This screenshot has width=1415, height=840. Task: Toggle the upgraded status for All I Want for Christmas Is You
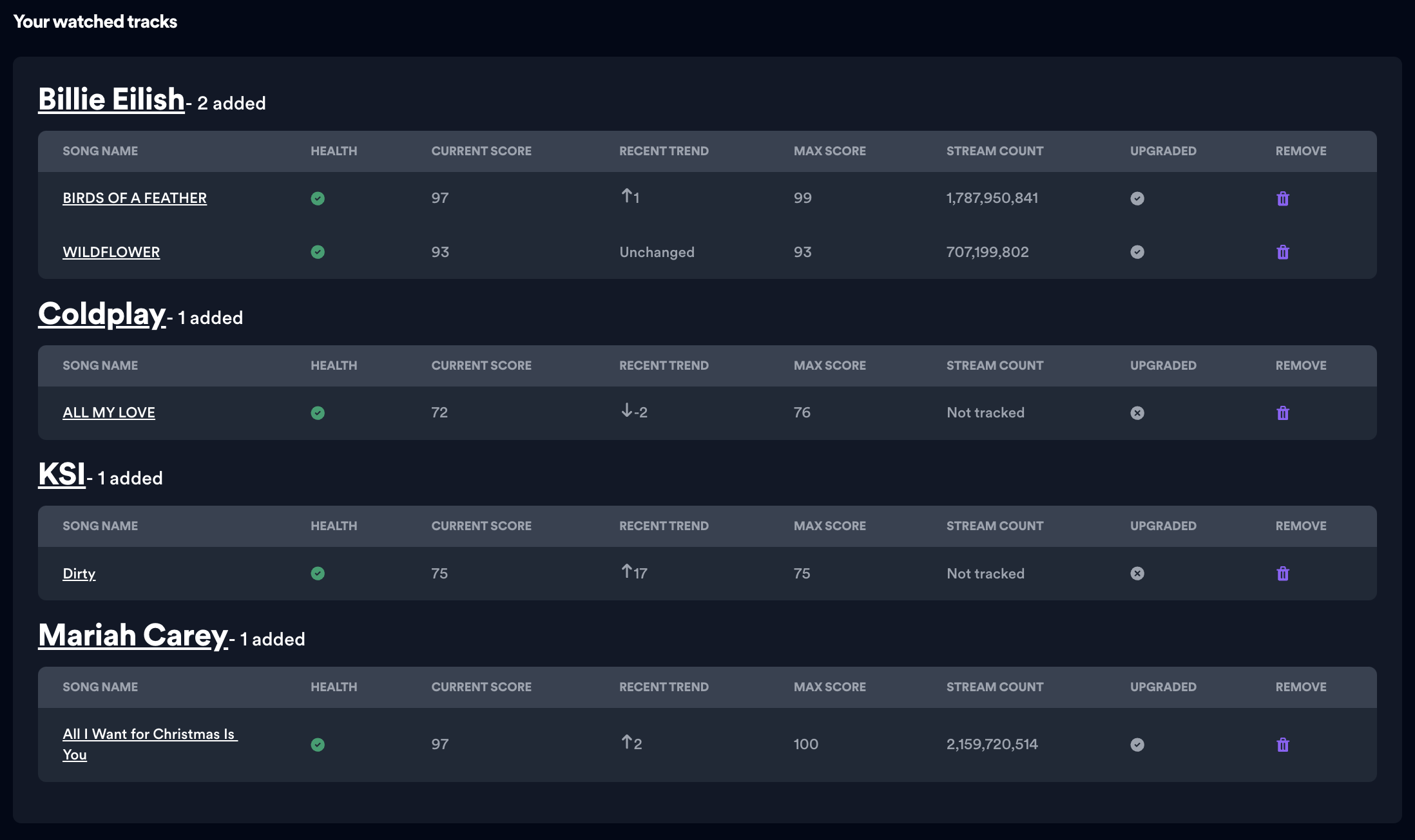1137,745
